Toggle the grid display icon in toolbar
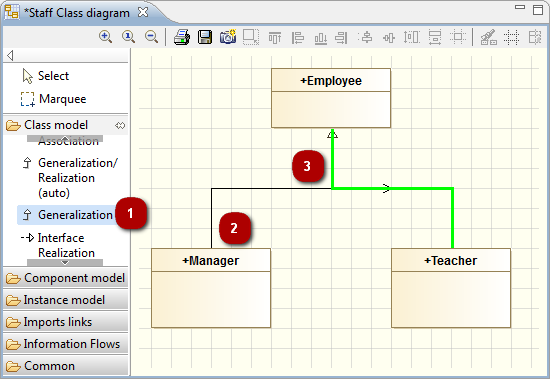550x379 pixels. pyautogui.click(x=511, y=37)
